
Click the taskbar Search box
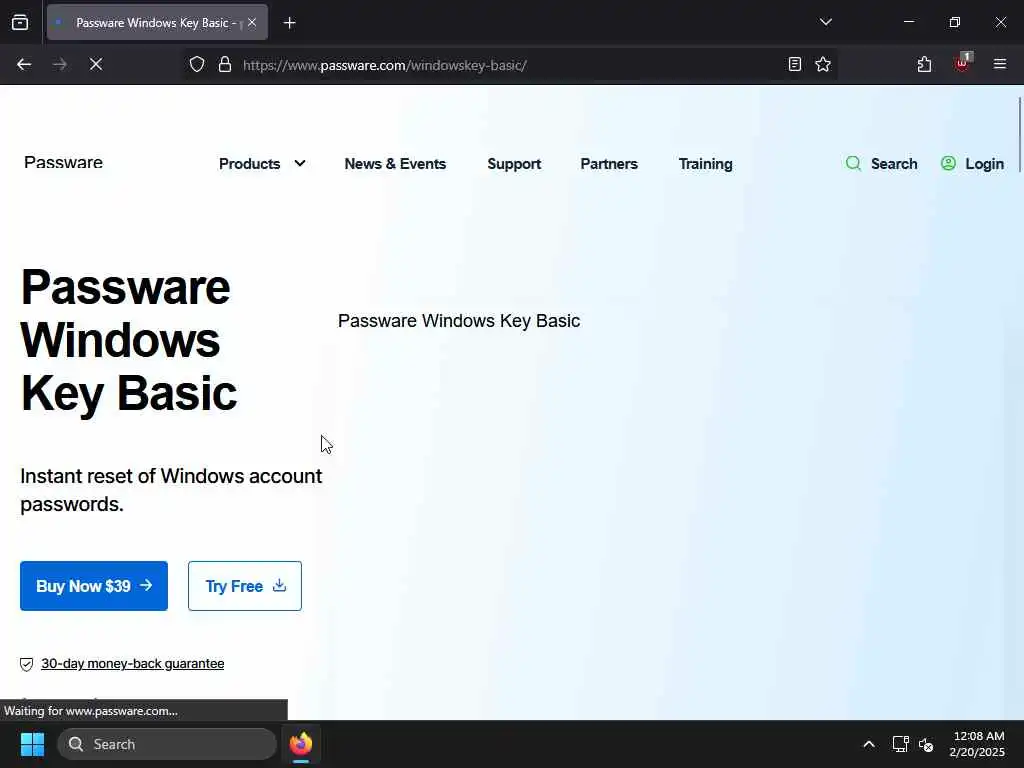point(167,744)
